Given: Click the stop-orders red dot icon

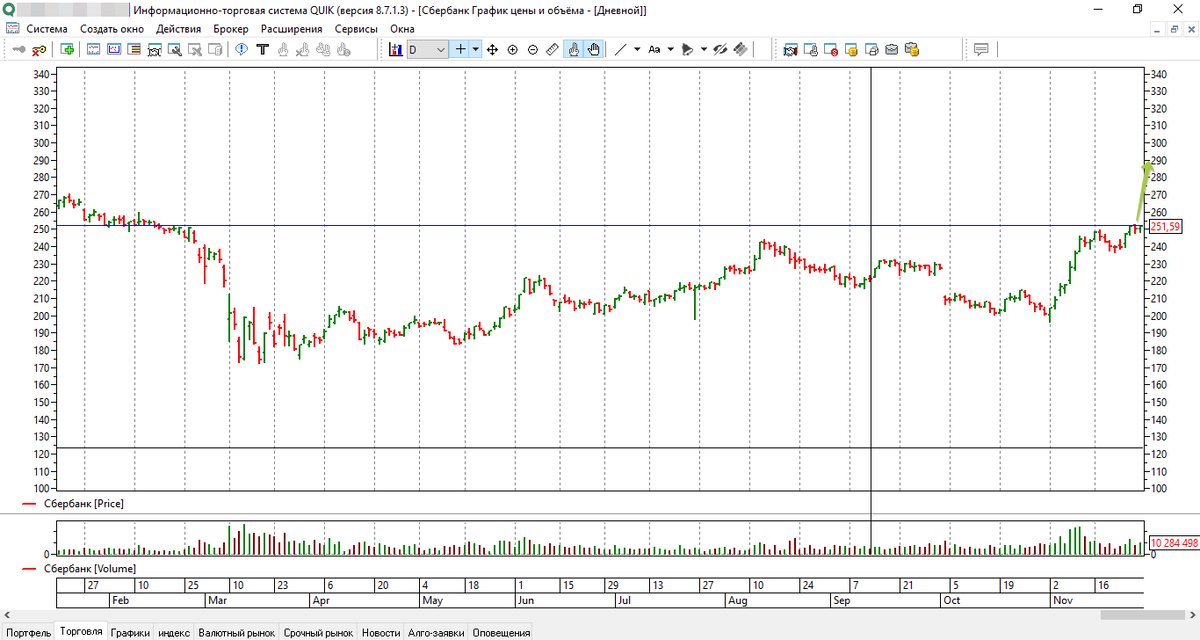Looking at the screenshot, I should pyautogui.click(x=831, y=50).
